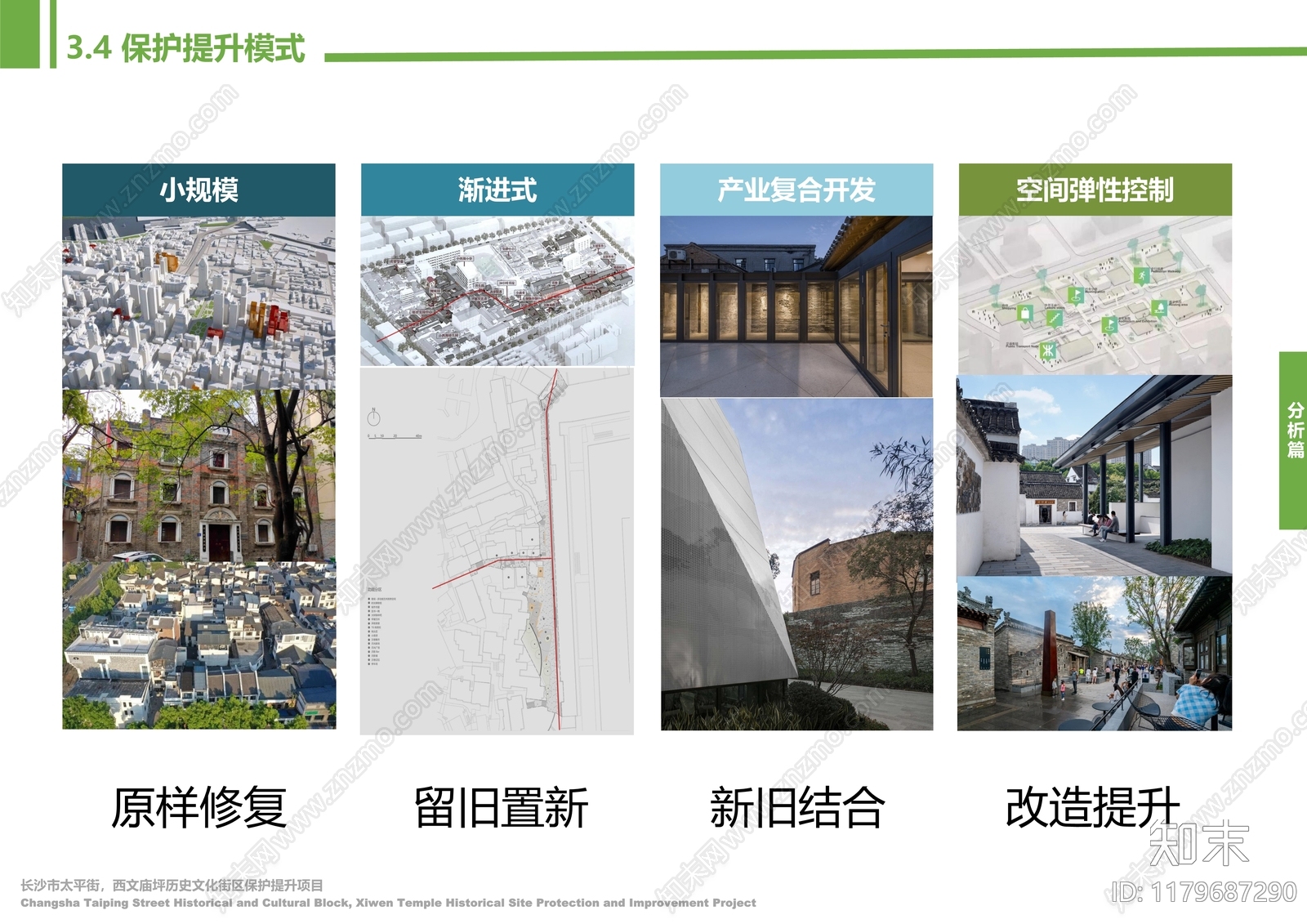Click the 产业复合开发 column header
This screenshot has width=1307, height=924.
[x=796, y=190]
